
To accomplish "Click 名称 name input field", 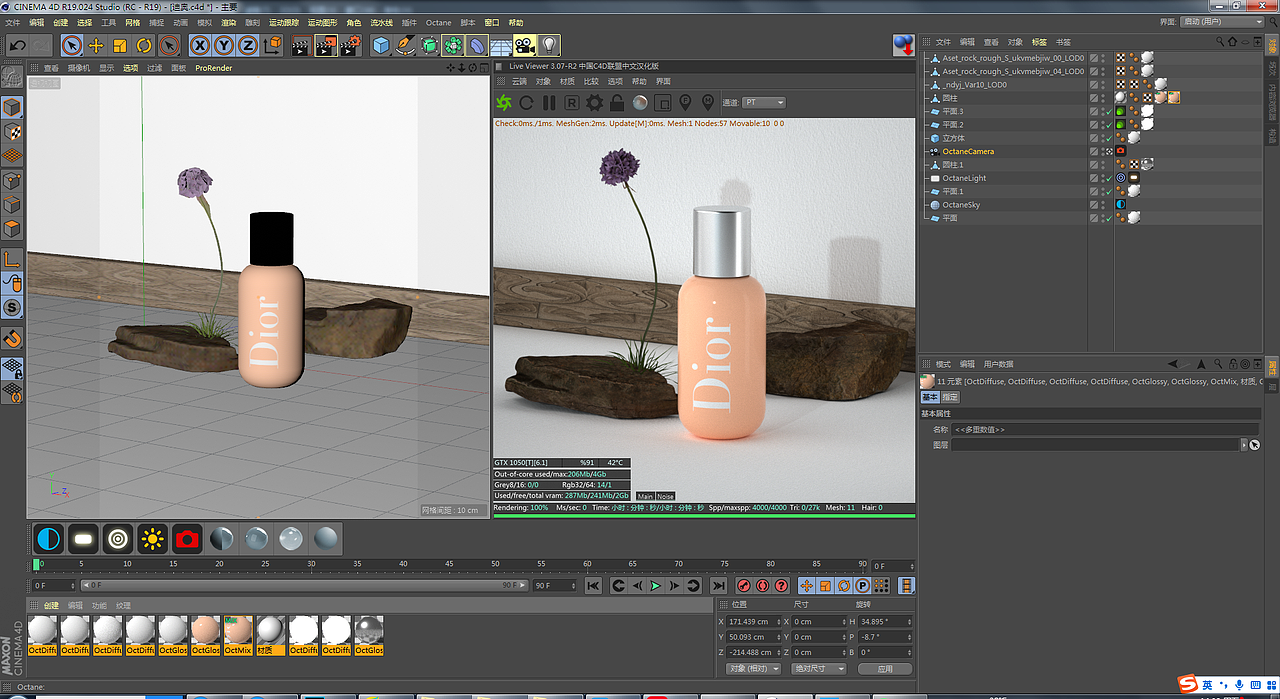I will click(x=1104, y=429).
